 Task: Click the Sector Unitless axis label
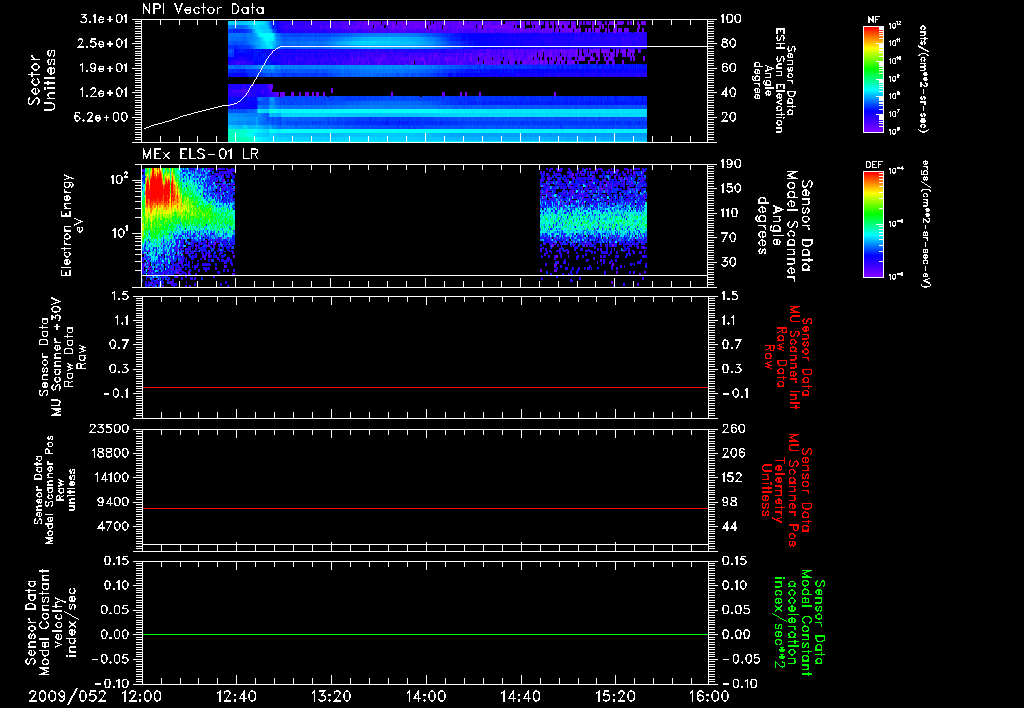[42, 80]
